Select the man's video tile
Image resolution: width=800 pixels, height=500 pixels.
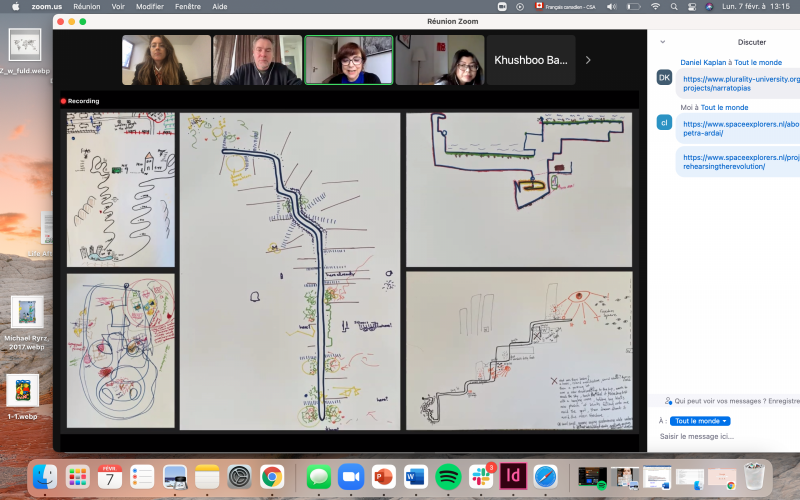point(258,60)
